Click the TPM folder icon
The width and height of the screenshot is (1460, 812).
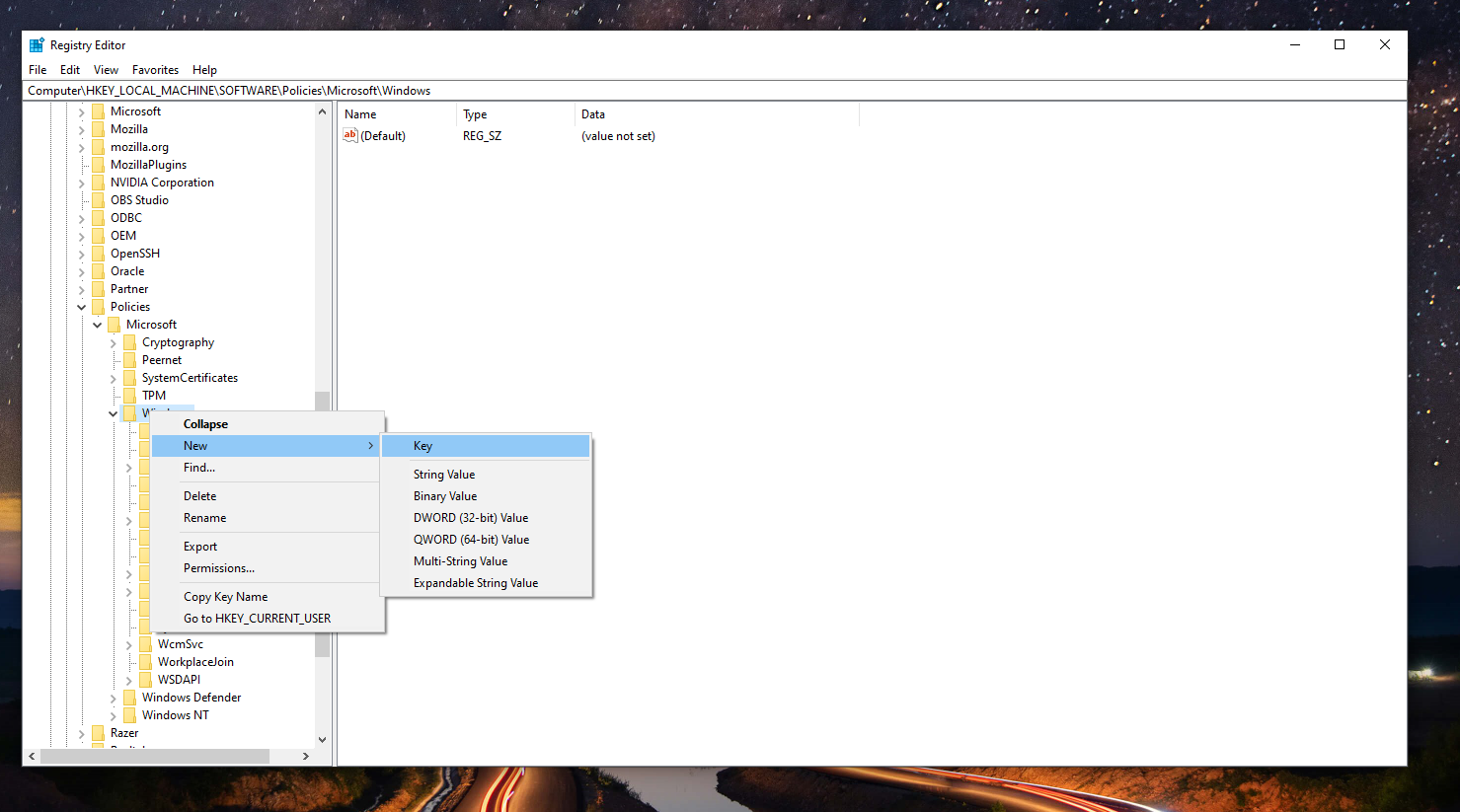click(129, 396)
